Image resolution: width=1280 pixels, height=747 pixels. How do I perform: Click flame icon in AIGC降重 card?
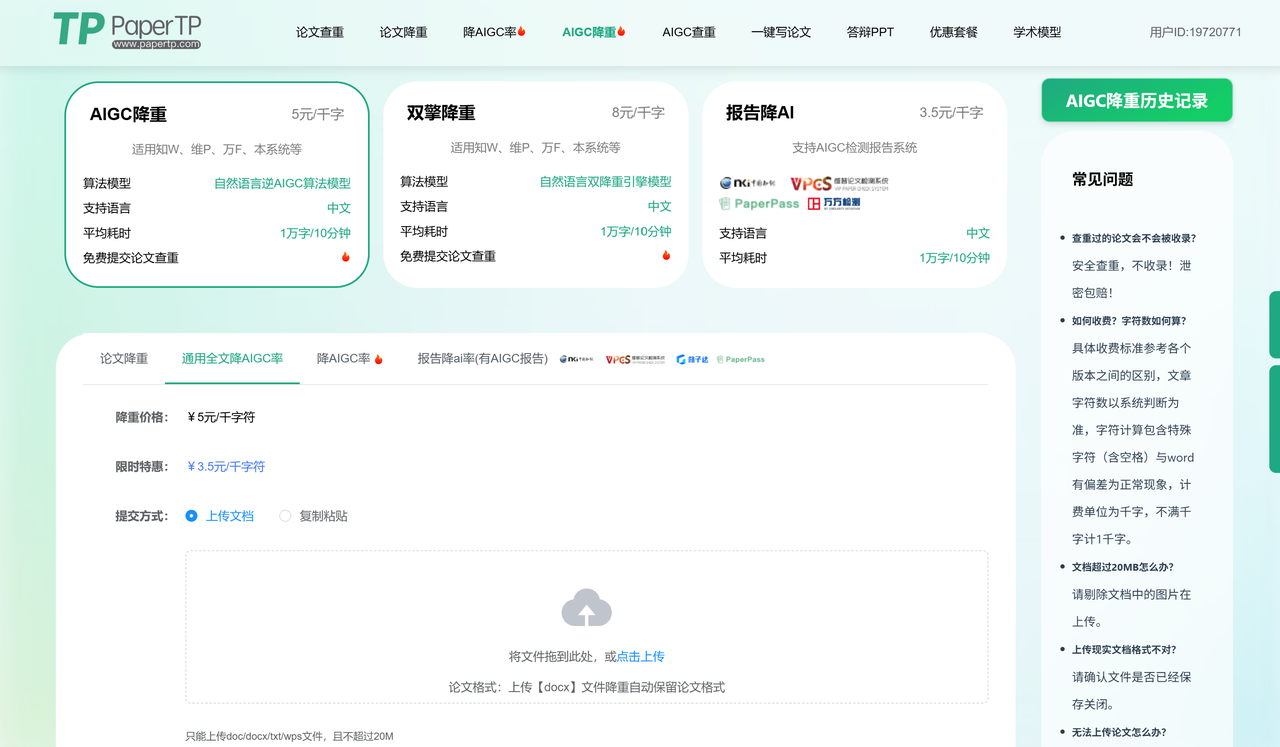(346, 257)
